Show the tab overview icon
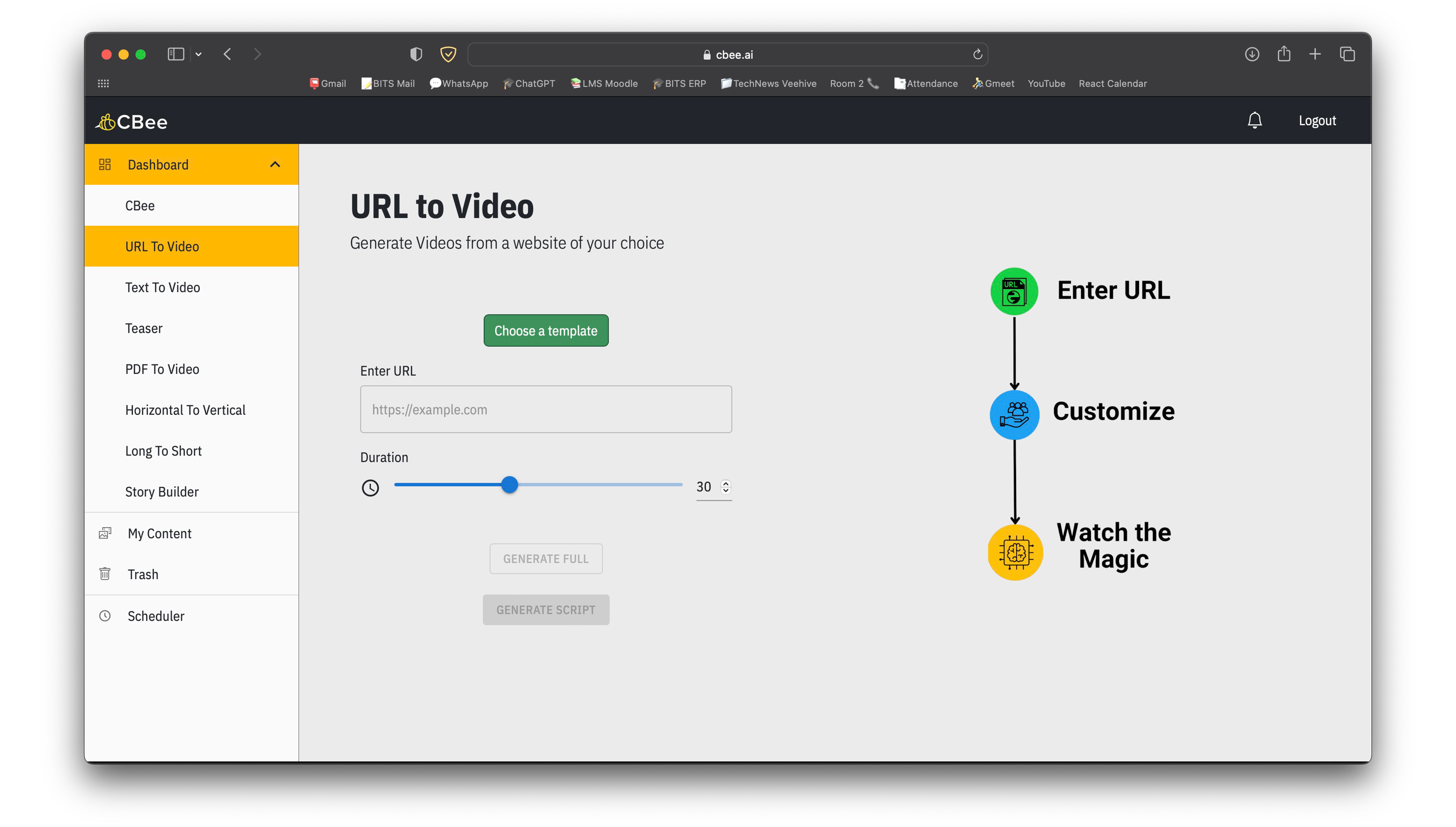 pyautogui.click(x=1347, y=54)
